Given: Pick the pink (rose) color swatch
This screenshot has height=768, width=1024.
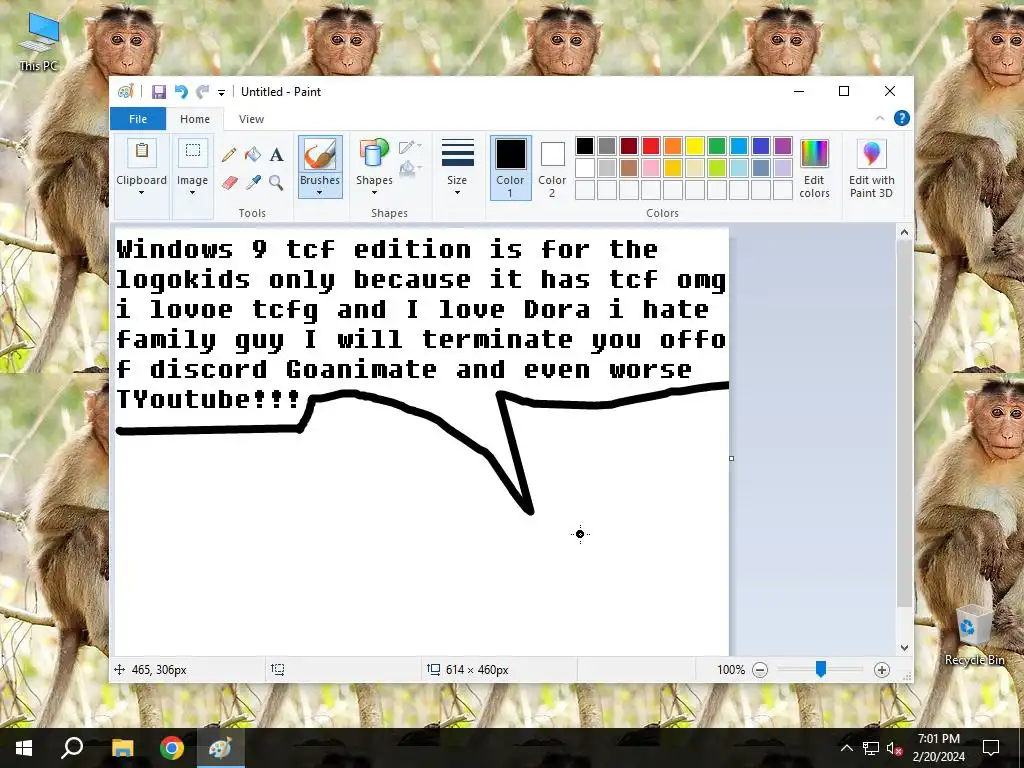Looking at the screenshot, I should click(x=651, y=168).
